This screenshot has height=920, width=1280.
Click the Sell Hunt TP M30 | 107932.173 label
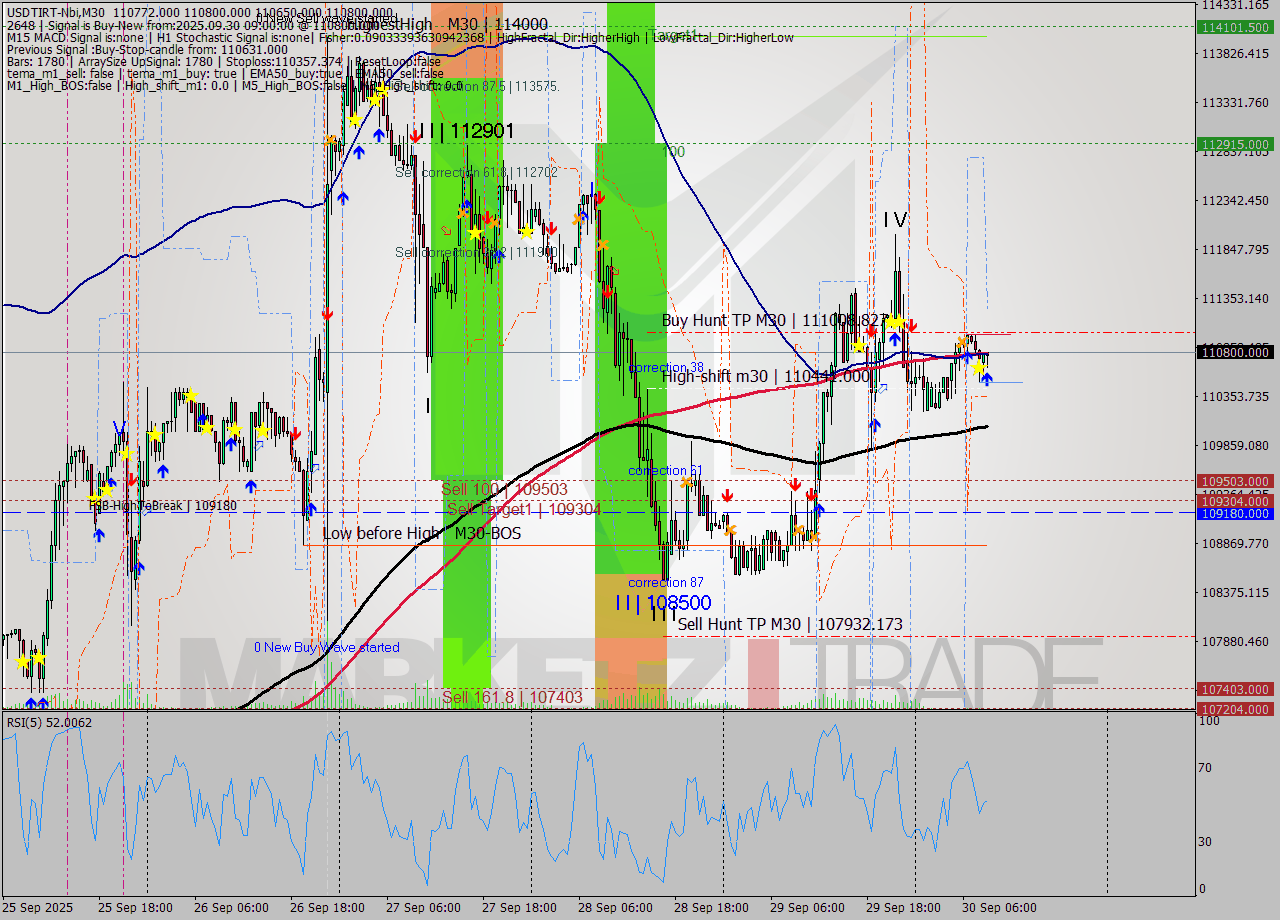tap(790, 624)
